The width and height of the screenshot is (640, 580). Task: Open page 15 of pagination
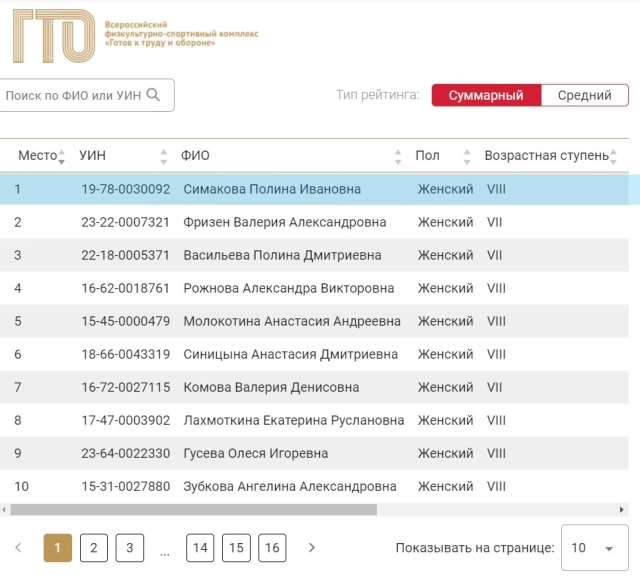[x=236, y=548]
